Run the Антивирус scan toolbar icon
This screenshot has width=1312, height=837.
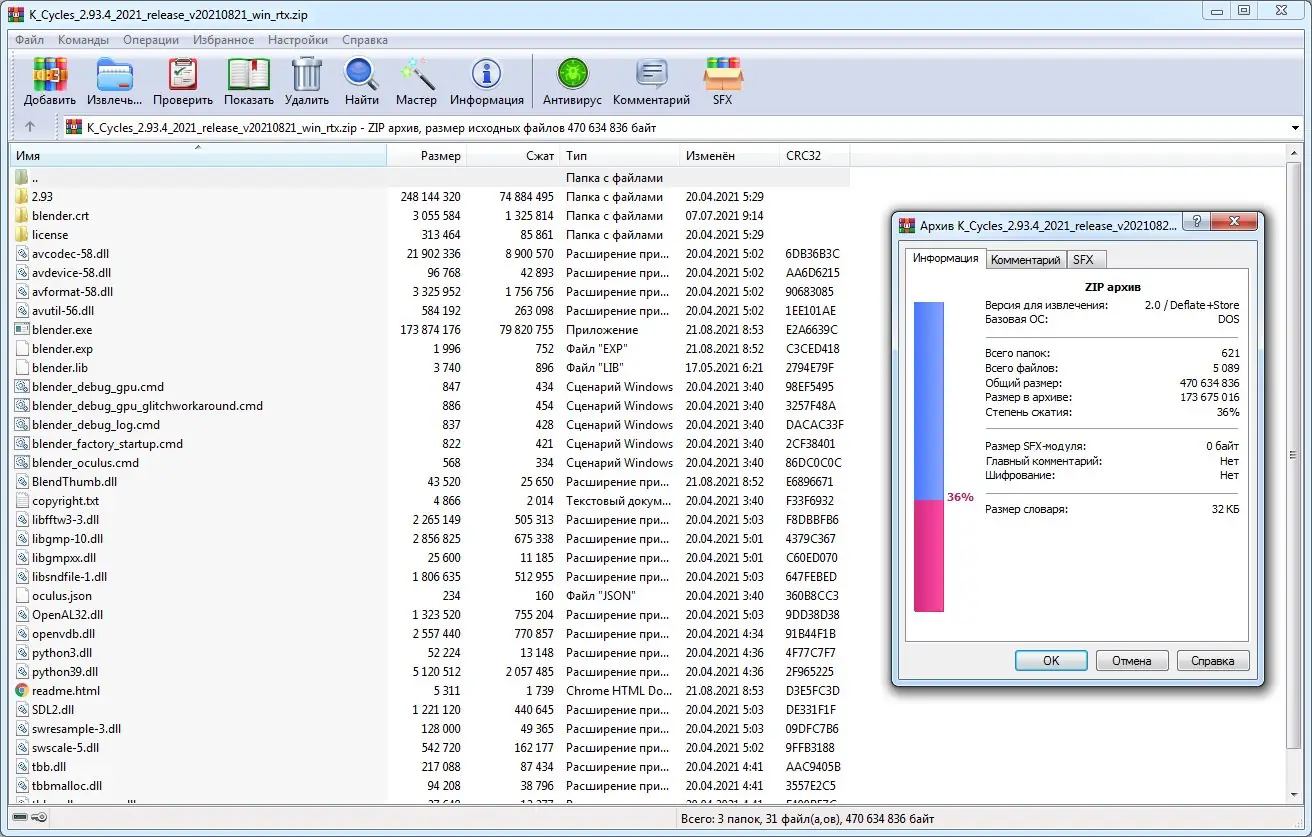pyautogui.click(x=572, y=75)
